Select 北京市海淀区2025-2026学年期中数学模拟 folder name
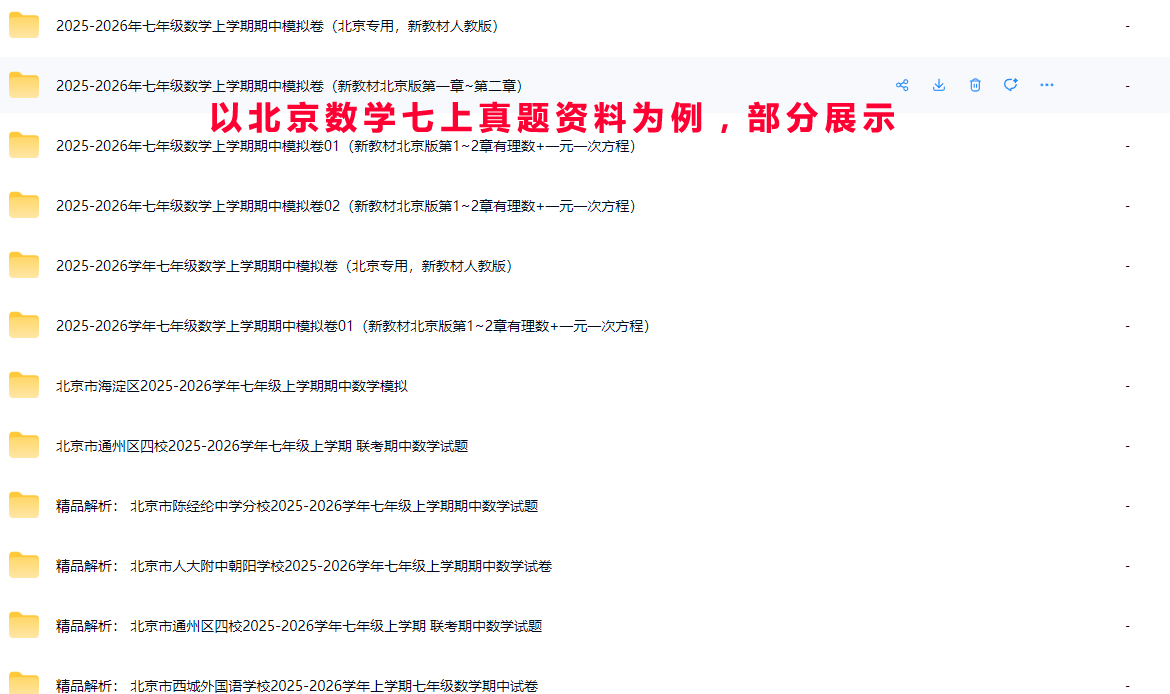The width and height of the screenshot is (1170, 694). click(x=232, y=386)
